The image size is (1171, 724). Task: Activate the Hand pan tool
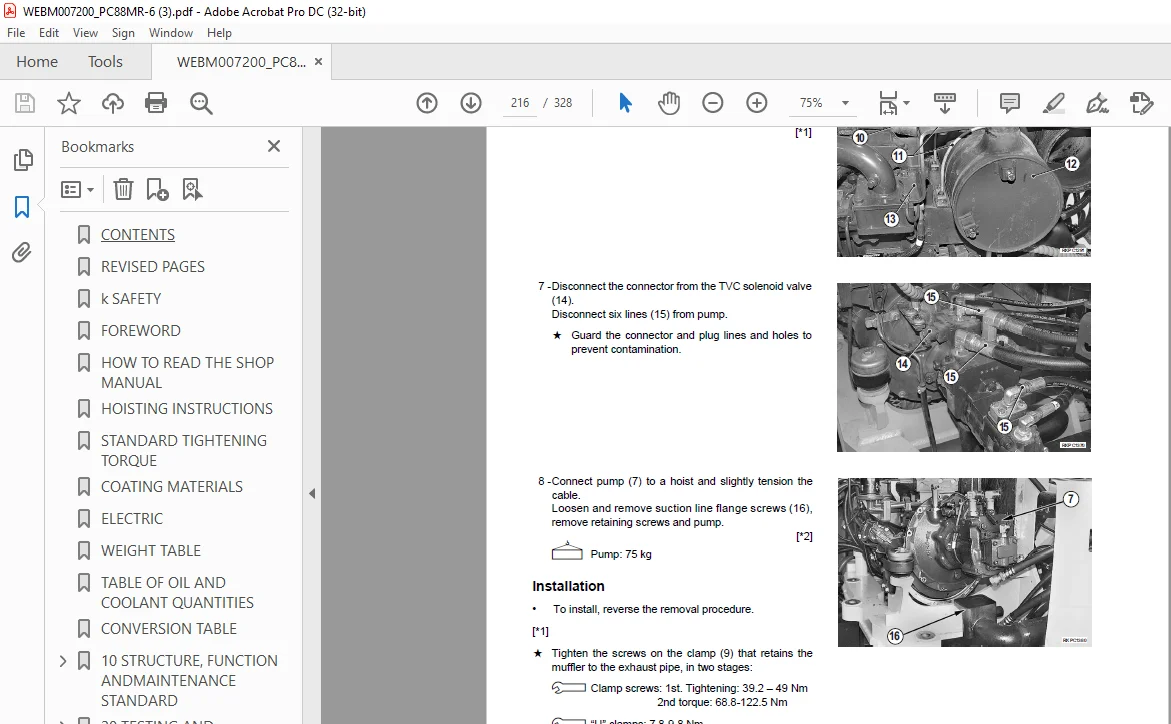pyautogui.click(x=669, y=103)
